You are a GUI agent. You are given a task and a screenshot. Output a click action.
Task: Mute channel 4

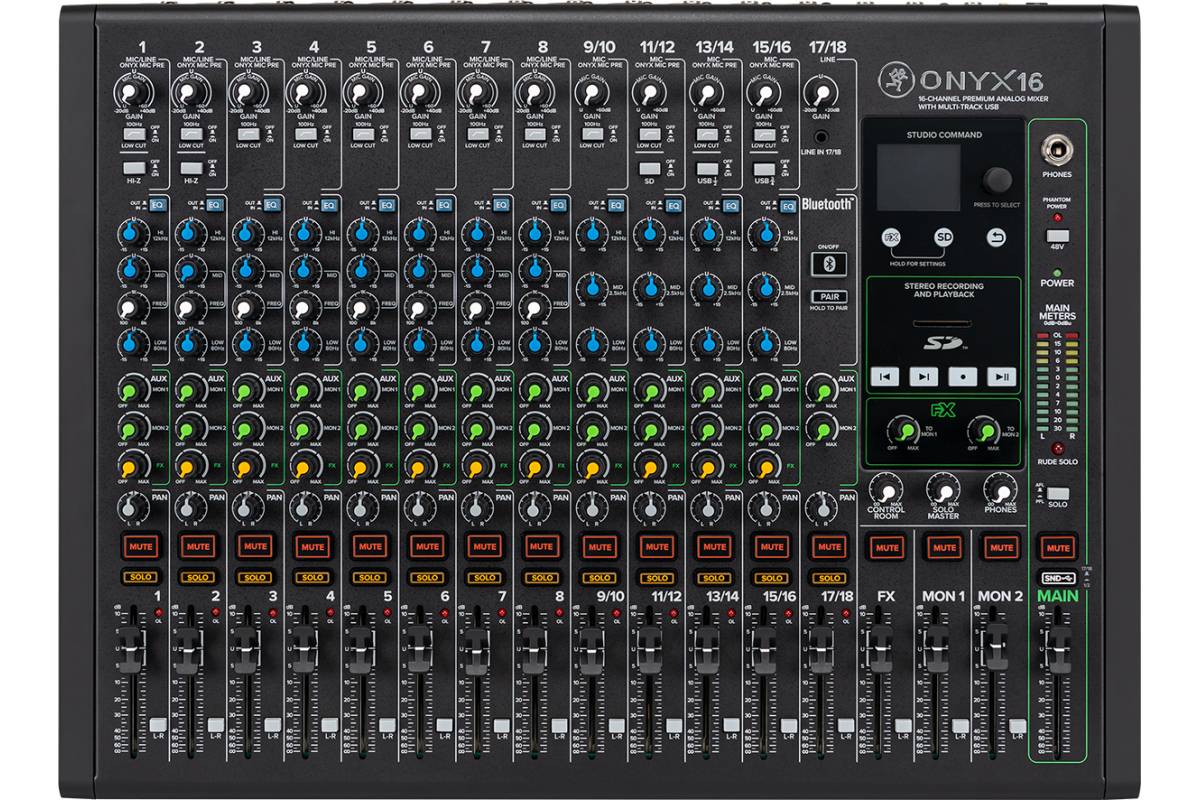click(x=312, y=547)
